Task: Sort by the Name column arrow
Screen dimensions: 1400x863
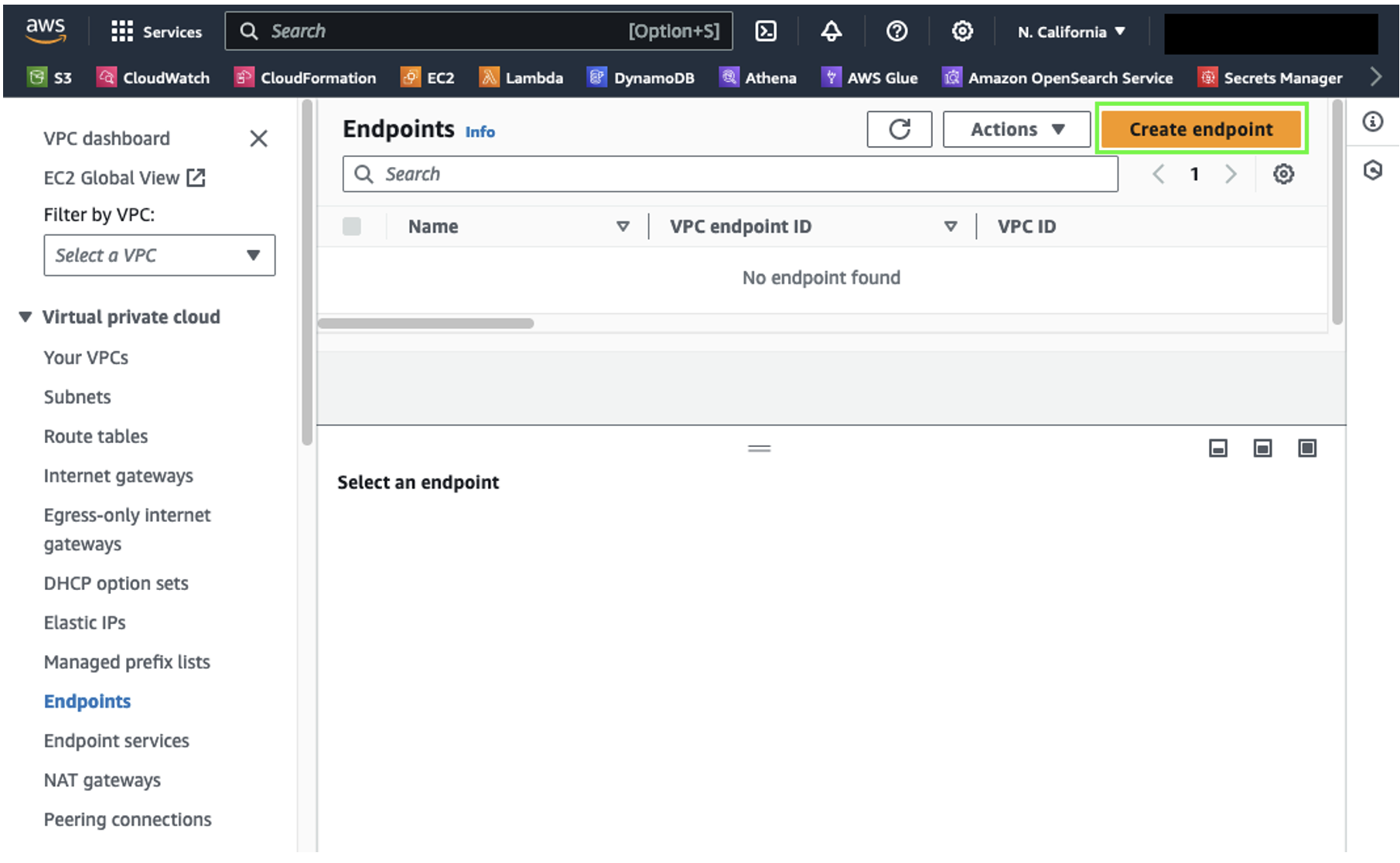Action: (623, 227)
